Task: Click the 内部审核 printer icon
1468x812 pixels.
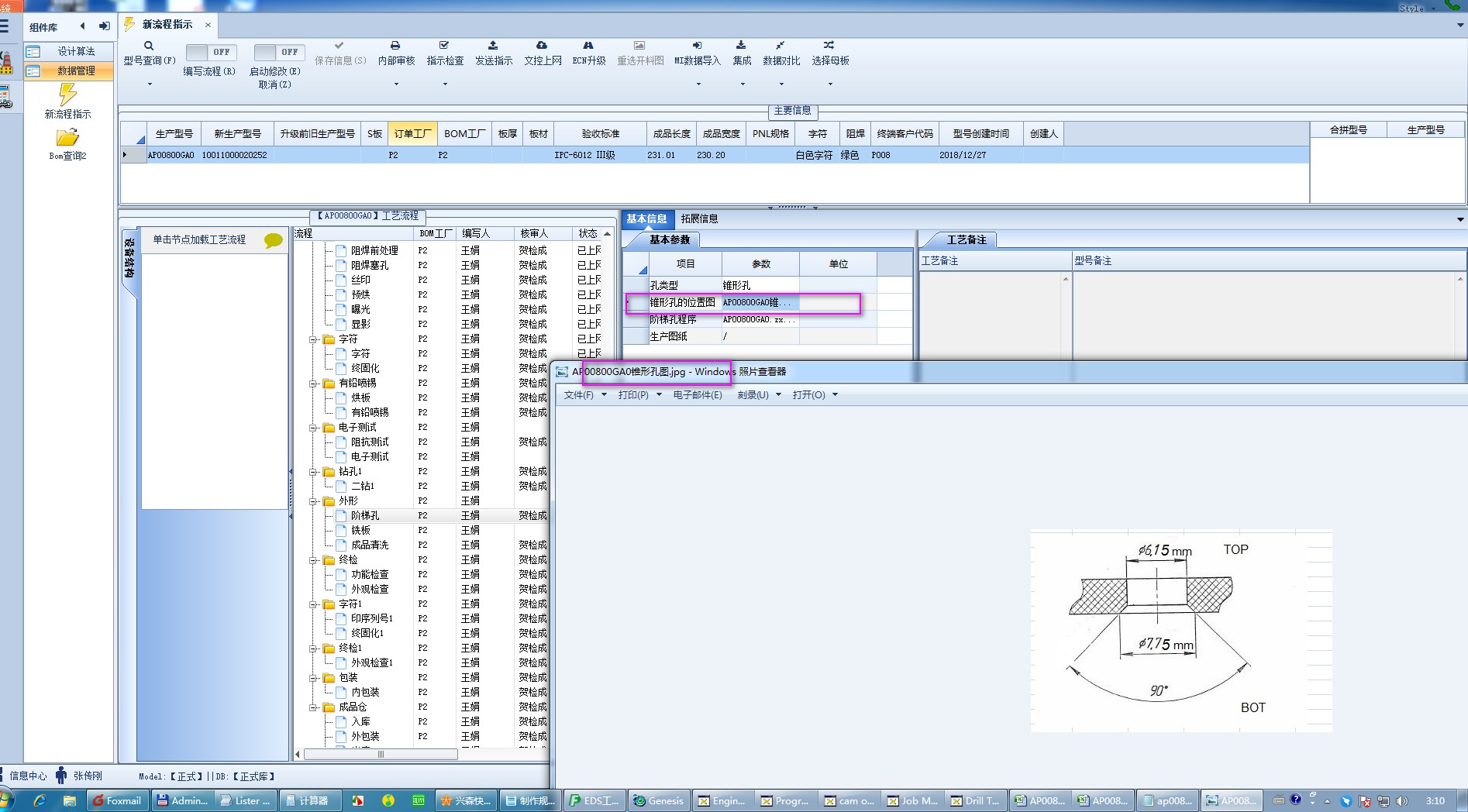Action: click(x=395, y=46)
